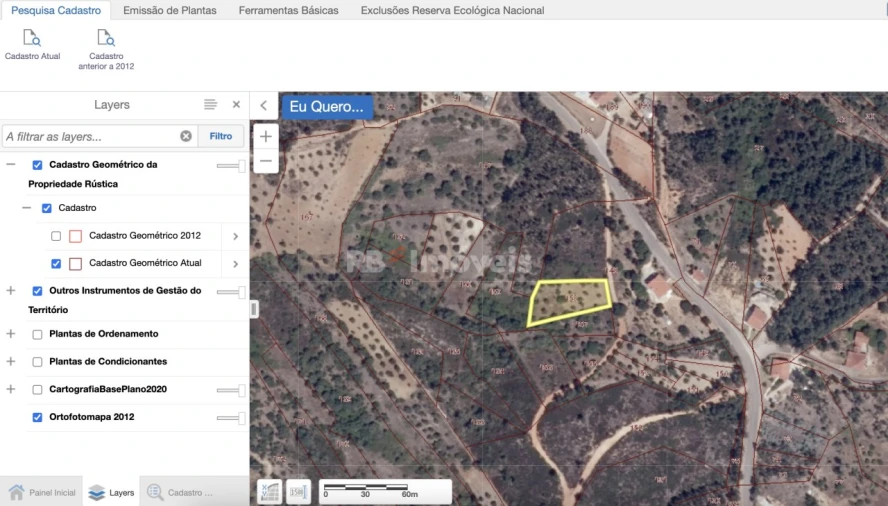Expand the Plantas de Ordenamento group
Screen dimensions: 888x506
[x=11, y=334]
